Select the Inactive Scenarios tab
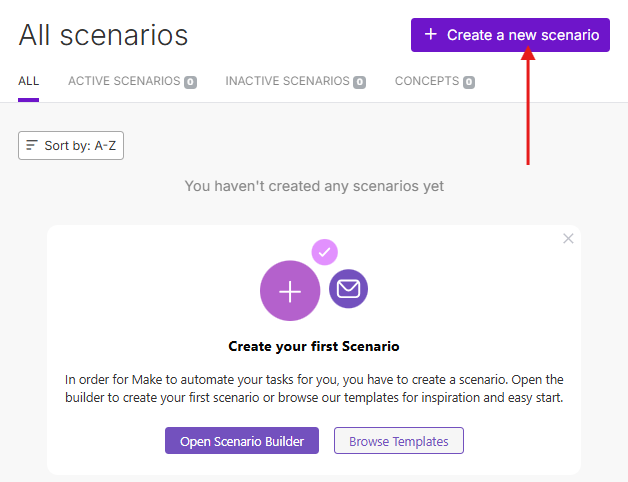 pyautogui.click(x=288, y=81)
